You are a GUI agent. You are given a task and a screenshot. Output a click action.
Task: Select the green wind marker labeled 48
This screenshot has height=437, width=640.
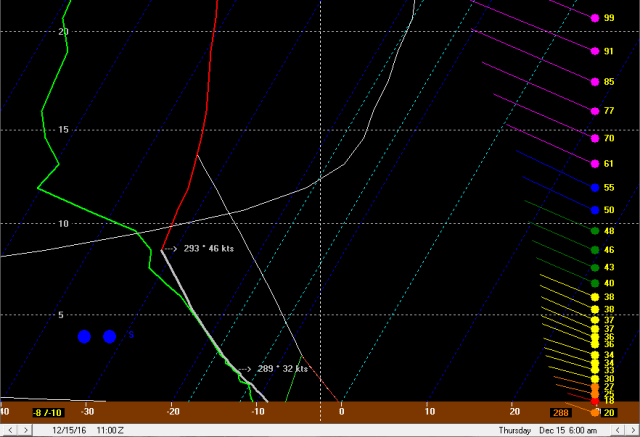(595, 231)
